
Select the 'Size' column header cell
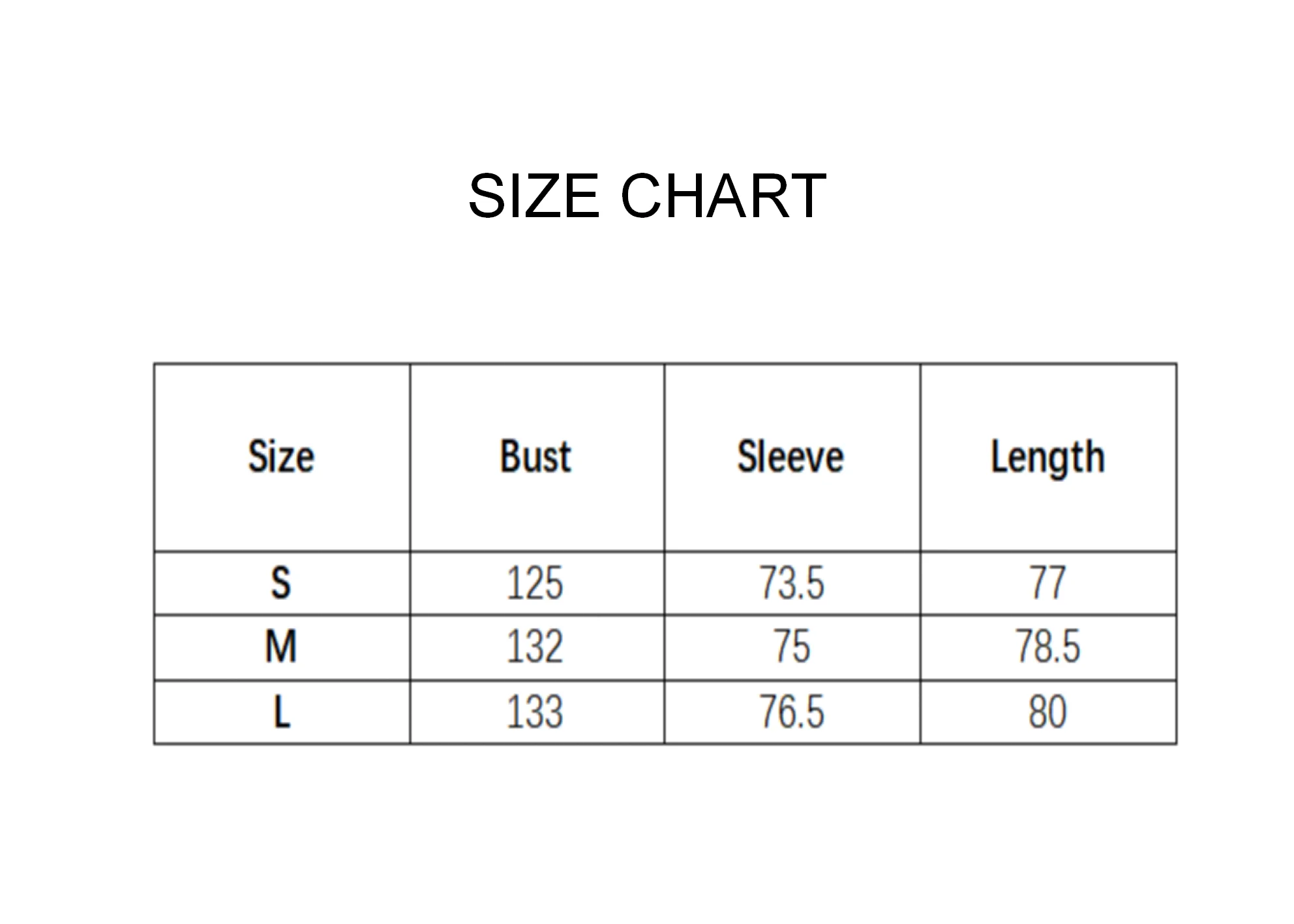(281, 456)
